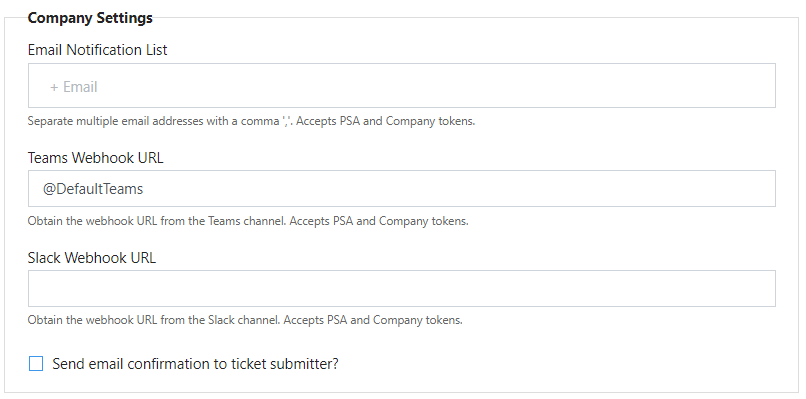
Task: Click 'Company tokens' in Email helper text
Action: point(429,122)
